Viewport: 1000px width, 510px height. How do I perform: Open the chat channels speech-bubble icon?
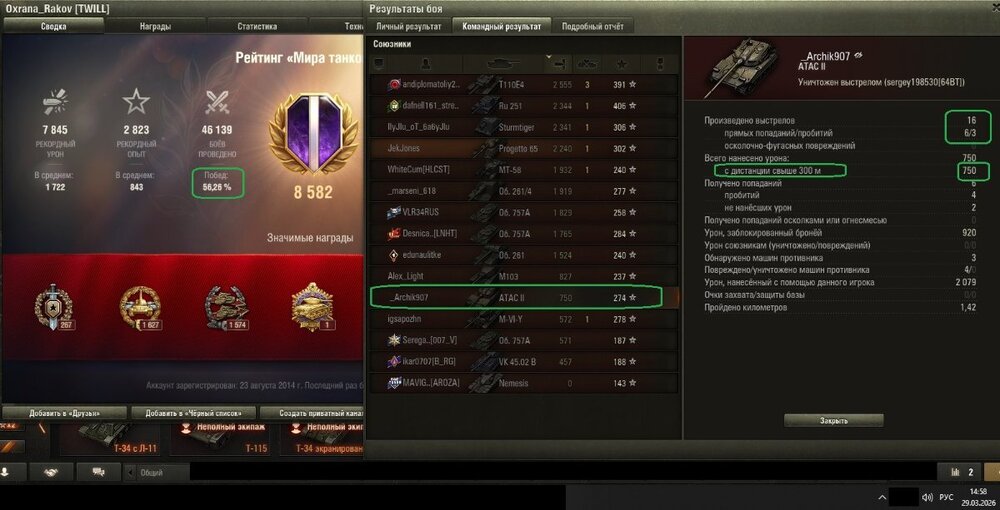point(98,472)
